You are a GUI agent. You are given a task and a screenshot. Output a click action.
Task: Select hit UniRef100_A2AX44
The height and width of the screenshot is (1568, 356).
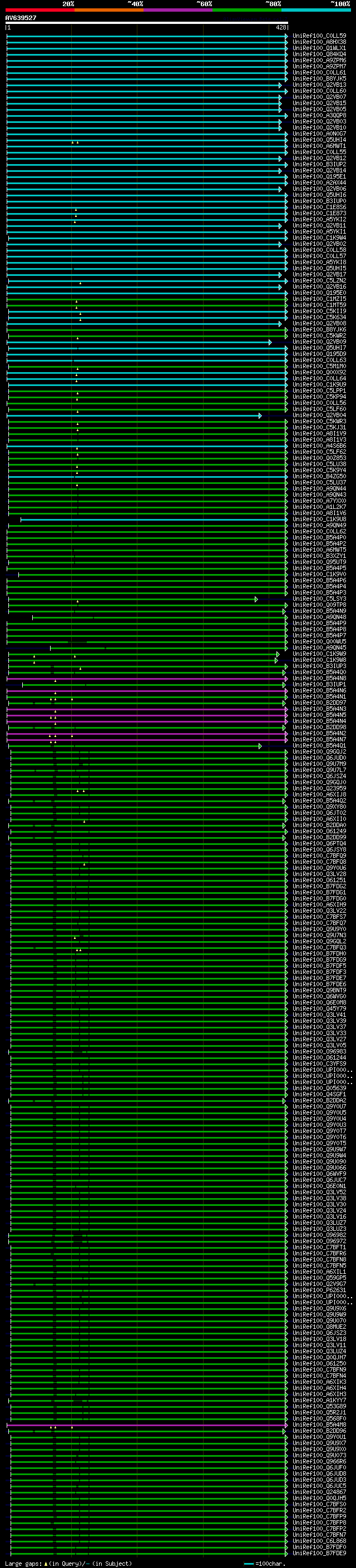(319, 182)
